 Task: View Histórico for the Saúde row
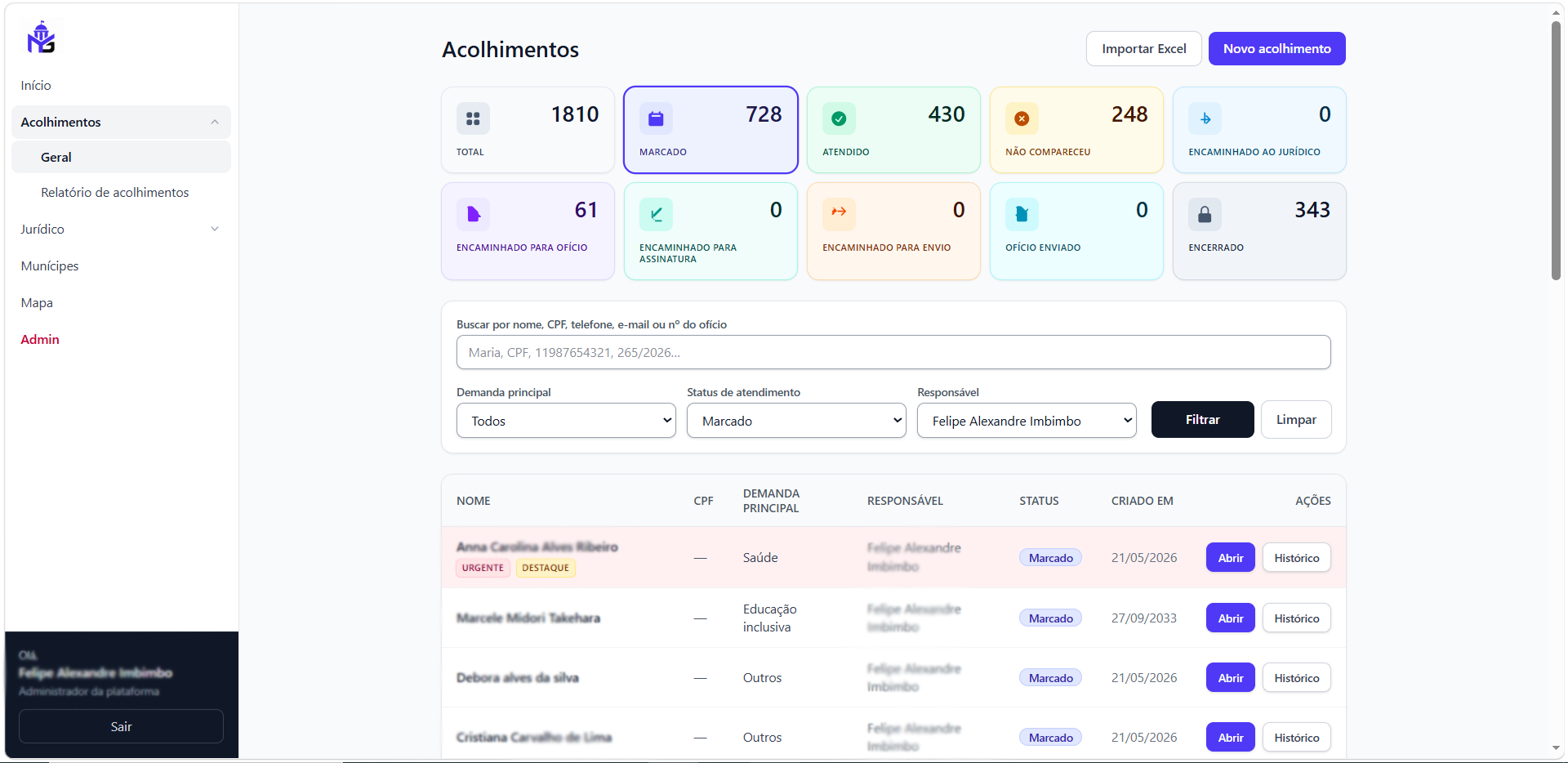coord(1296,558)
